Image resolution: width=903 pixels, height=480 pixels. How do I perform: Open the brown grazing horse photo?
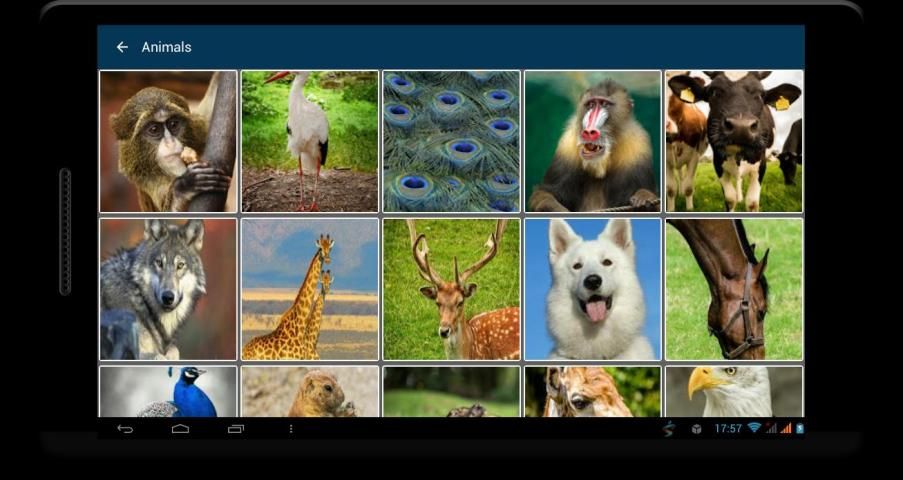(734, 289)
